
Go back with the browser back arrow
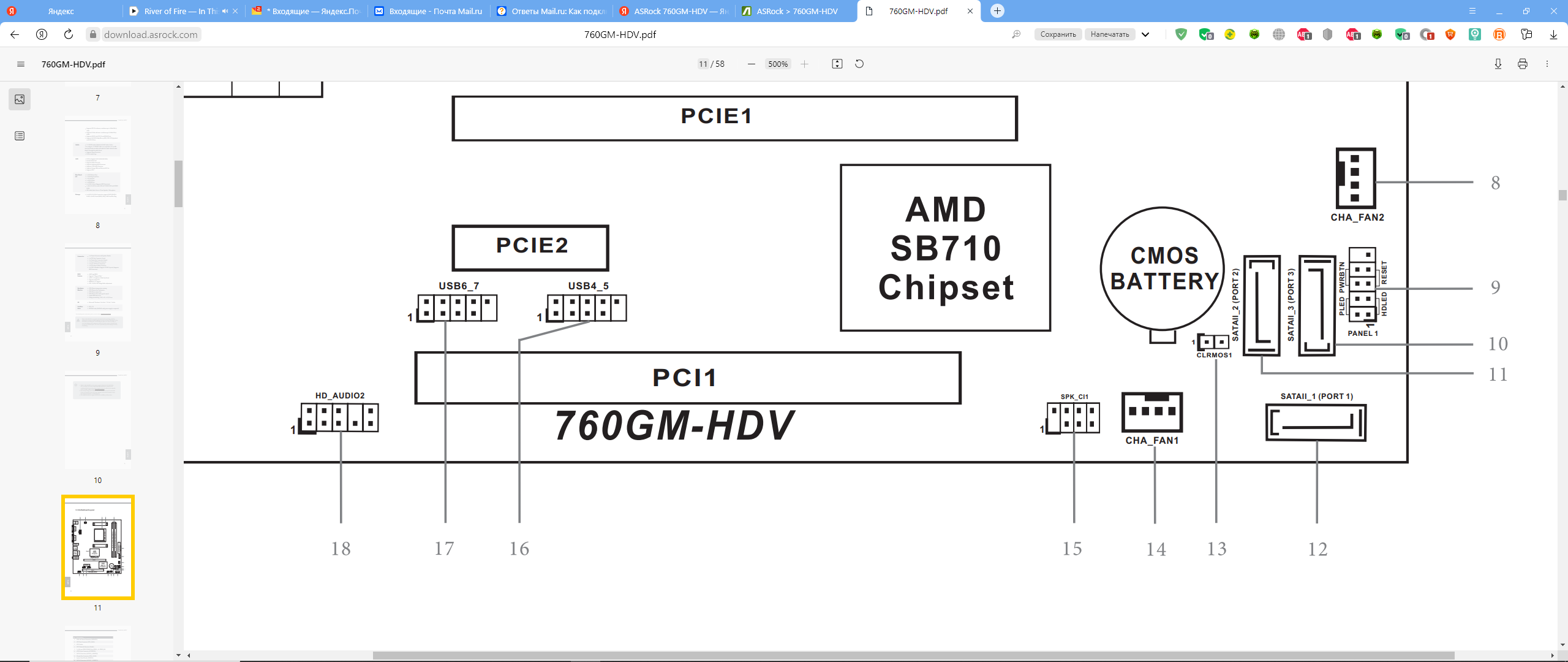pos(15,34)
